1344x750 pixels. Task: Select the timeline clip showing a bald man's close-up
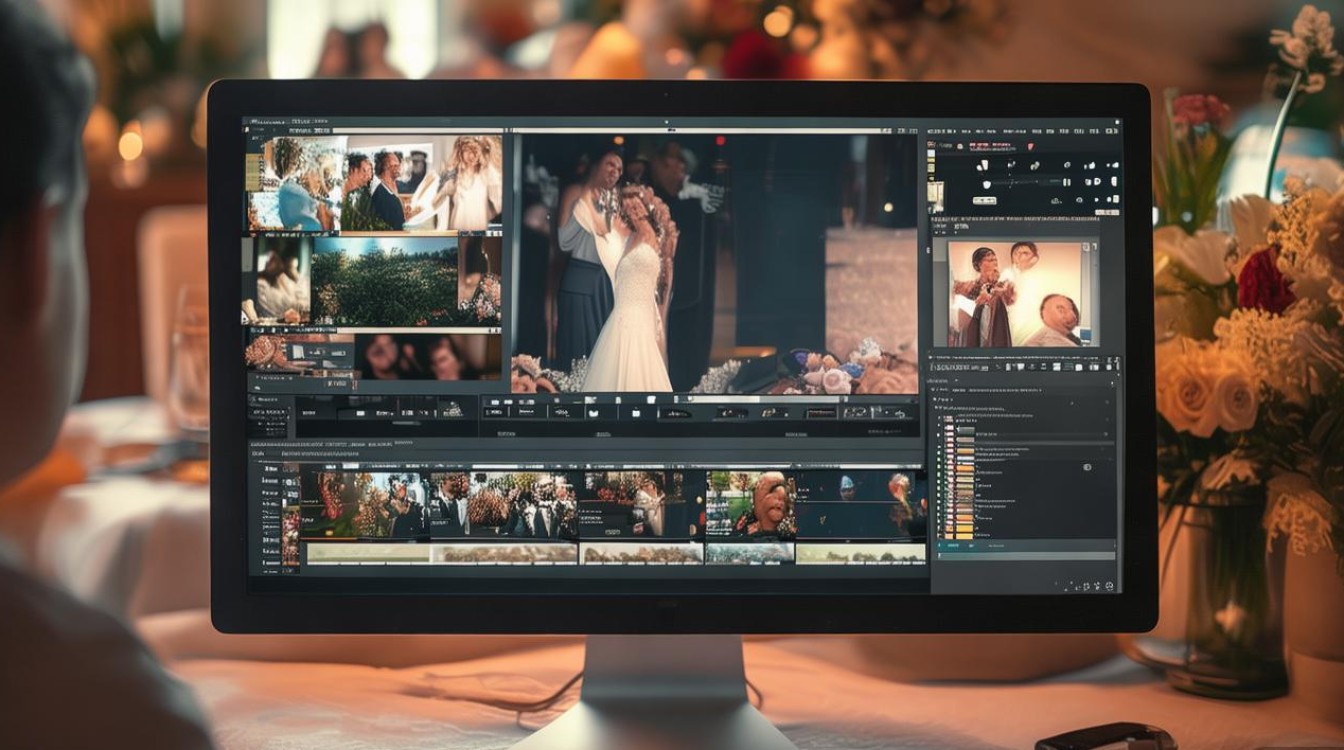[x=750, y=505]
